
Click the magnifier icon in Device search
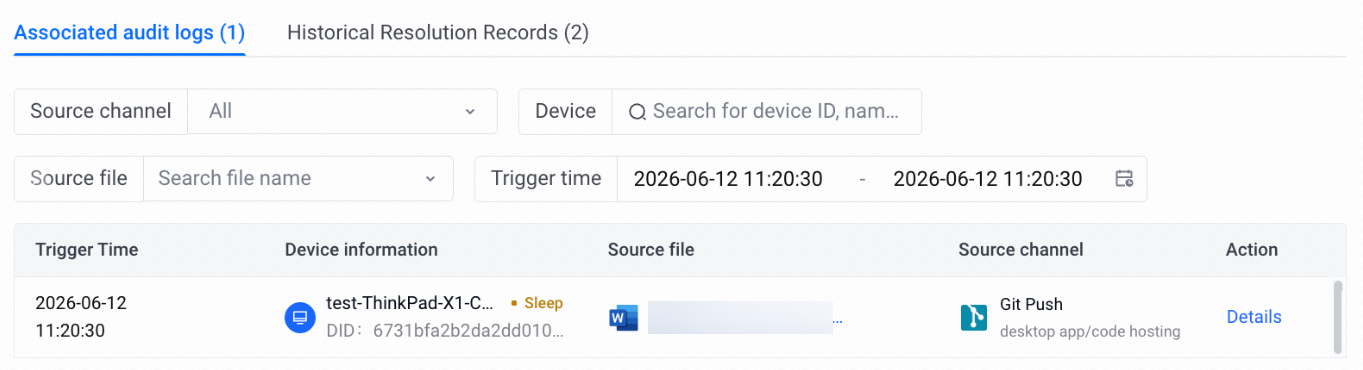click(x=637, y=112)
